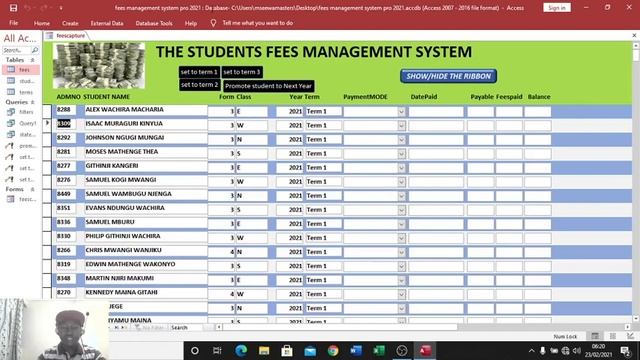Image resolution: width=640 pixels, height=360 pixels.
Task: Click Promote student to Next Year button
Action: coord(269,86)
